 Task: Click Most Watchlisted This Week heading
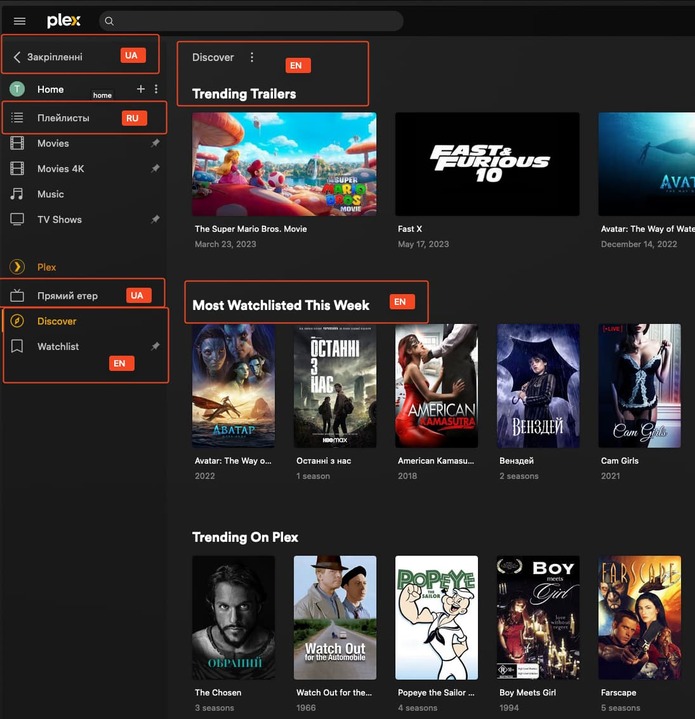tap(281, 305)
